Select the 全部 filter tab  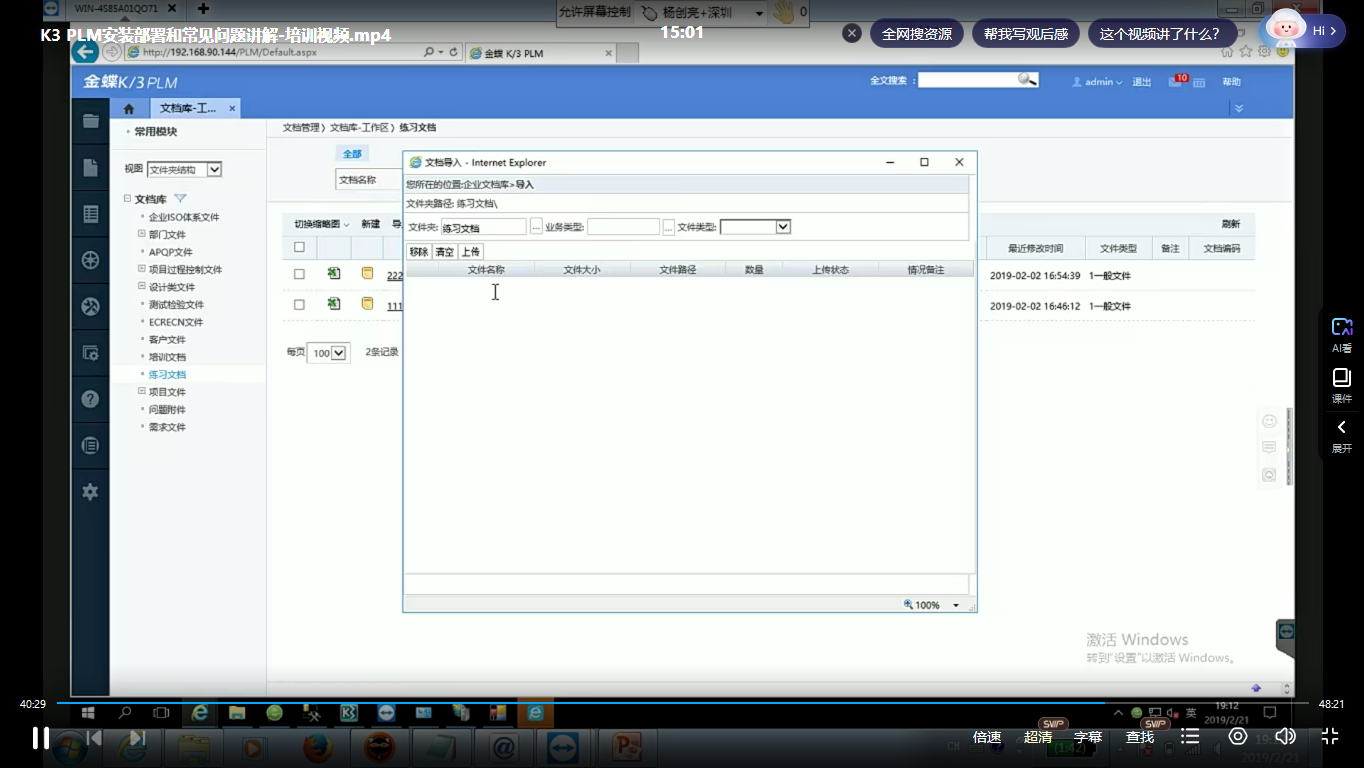point(352,154)
